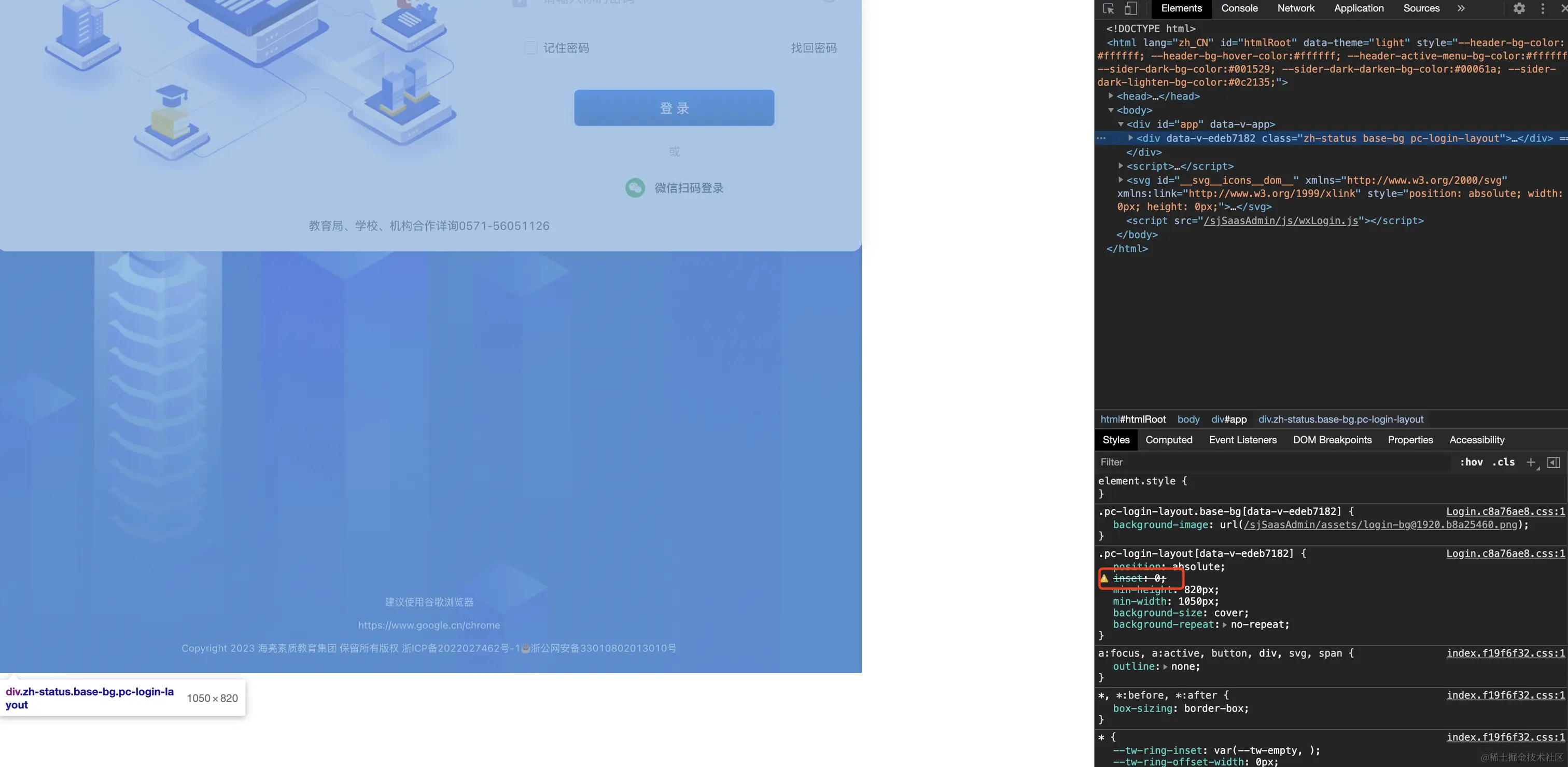The image size is (1568, 767).
Task: Click div.zh-status.base-bg.pc-login-layout breadcrumb
Action: coord(1340,420)
